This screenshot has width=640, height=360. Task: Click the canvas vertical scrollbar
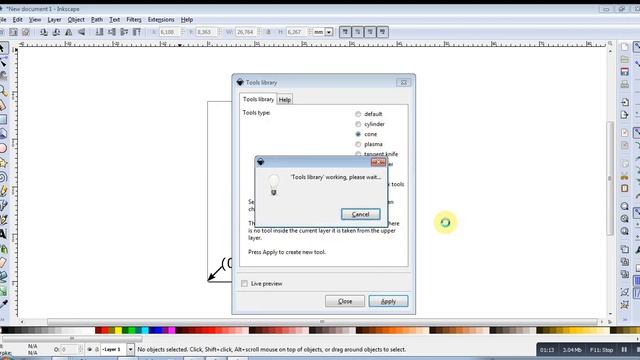click(610, 178)
